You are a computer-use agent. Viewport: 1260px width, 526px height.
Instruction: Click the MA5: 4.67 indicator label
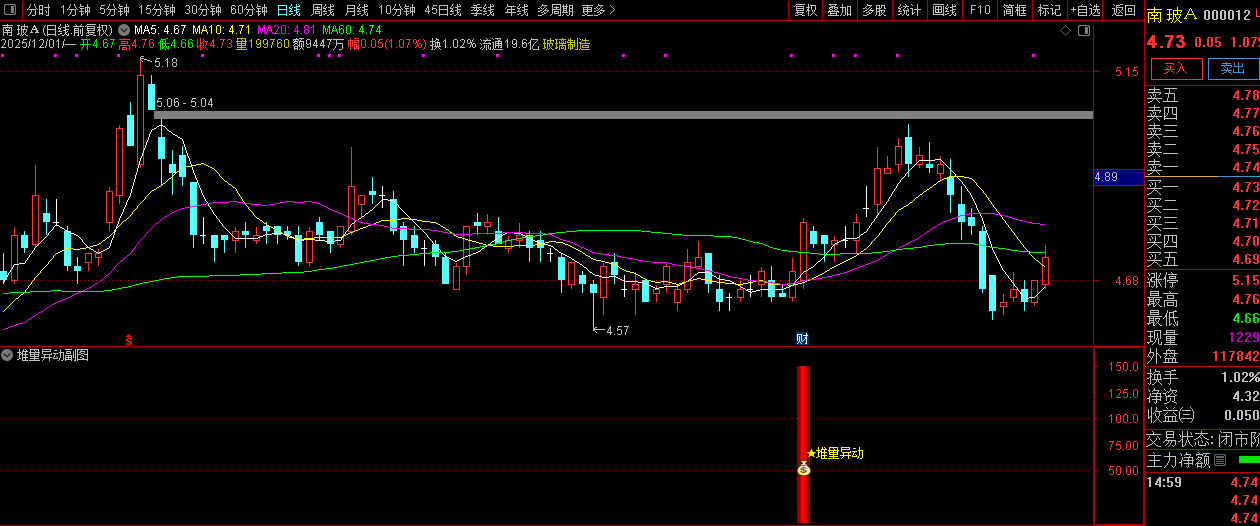(x=160, y=30)
